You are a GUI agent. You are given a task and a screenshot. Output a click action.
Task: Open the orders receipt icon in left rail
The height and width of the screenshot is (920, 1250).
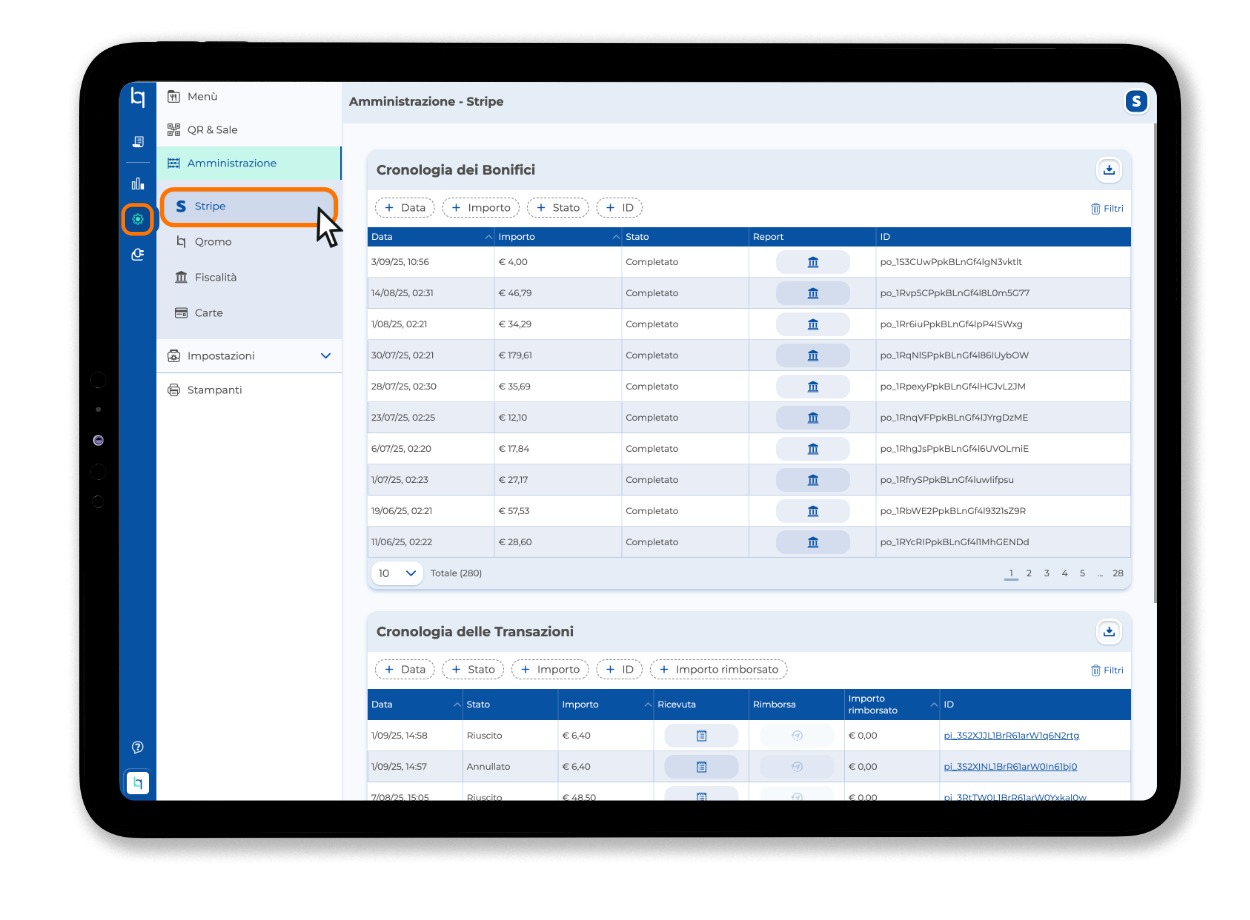point(138,142)
